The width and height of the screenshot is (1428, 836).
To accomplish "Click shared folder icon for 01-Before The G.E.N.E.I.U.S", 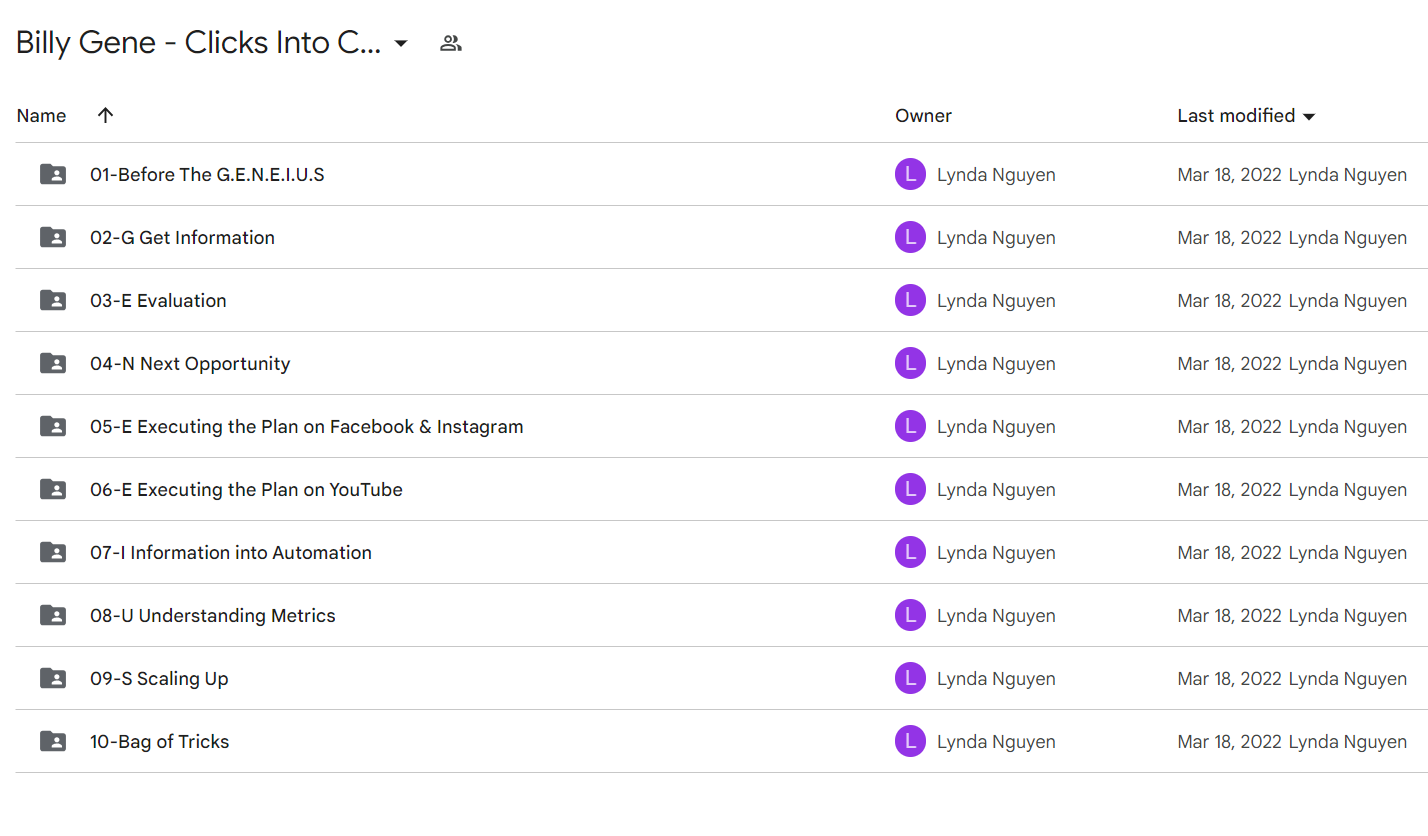I will click(53, 174).
